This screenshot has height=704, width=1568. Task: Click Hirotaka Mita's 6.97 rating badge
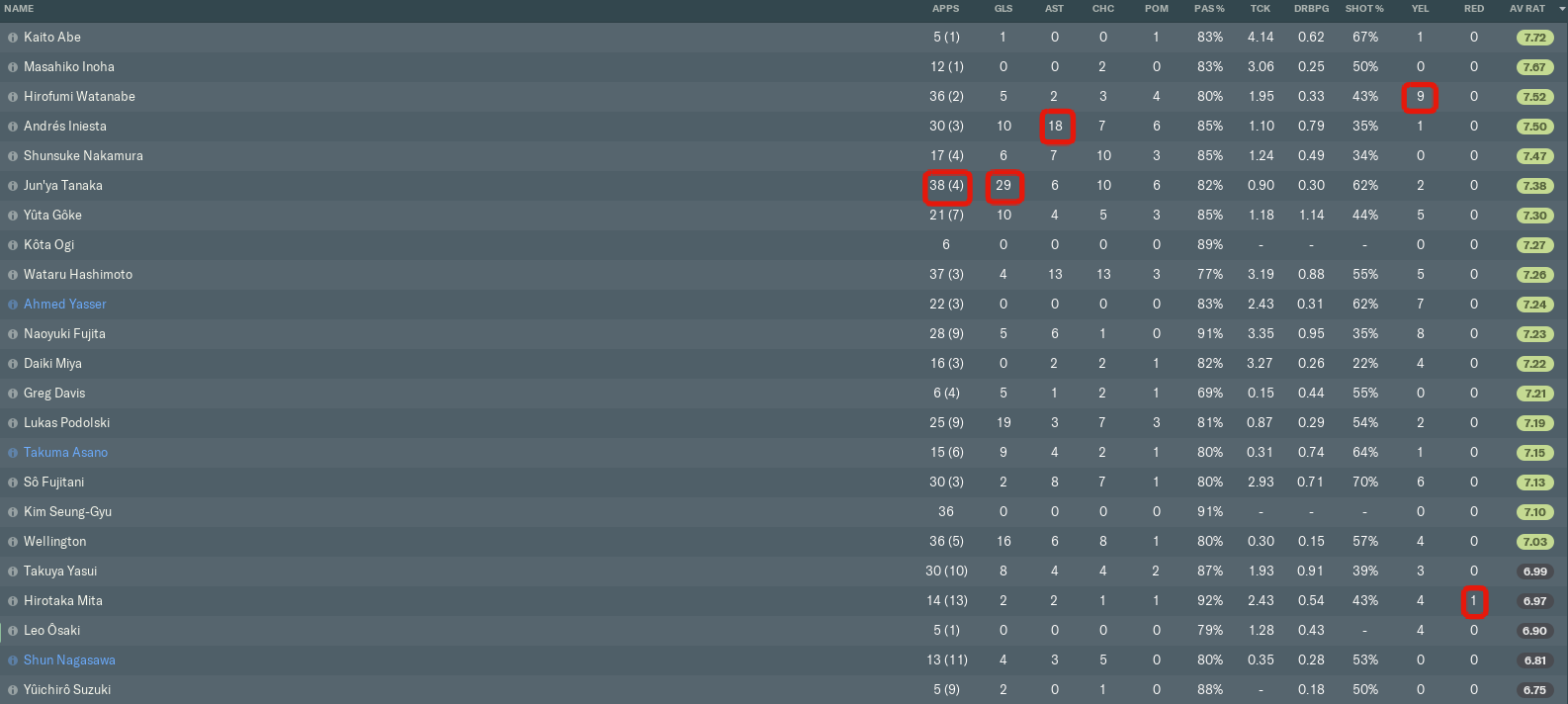1534,601
